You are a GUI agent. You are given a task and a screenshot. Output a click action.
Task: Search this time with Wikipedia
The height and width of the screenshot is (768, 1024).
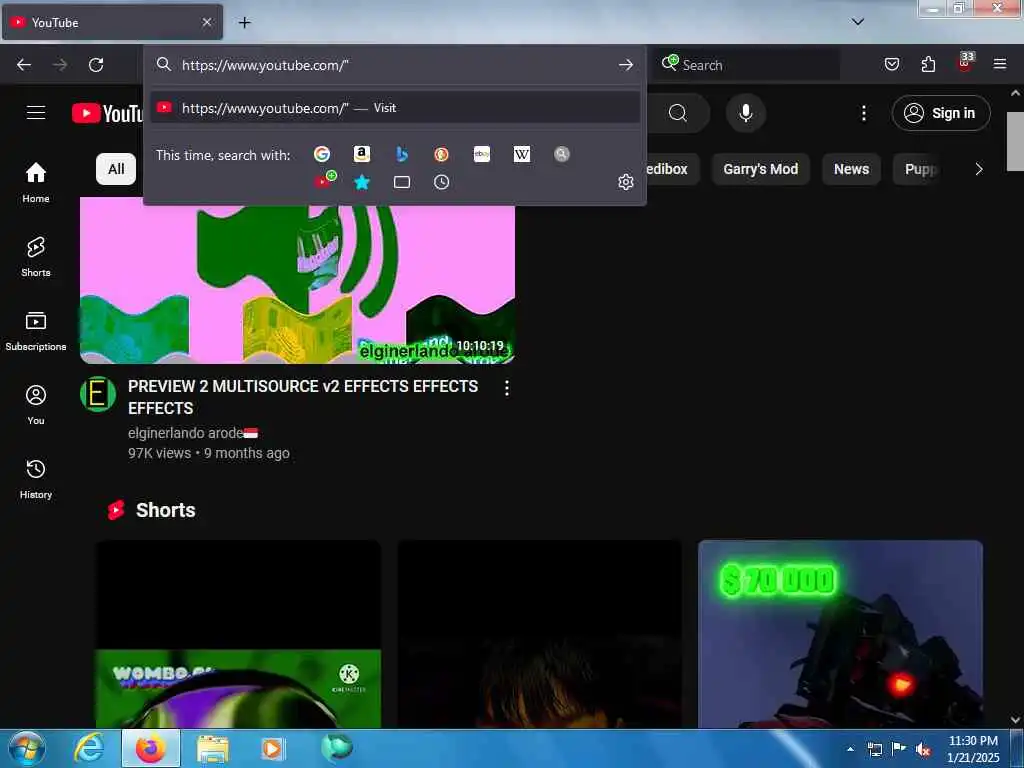click(522, 154)
